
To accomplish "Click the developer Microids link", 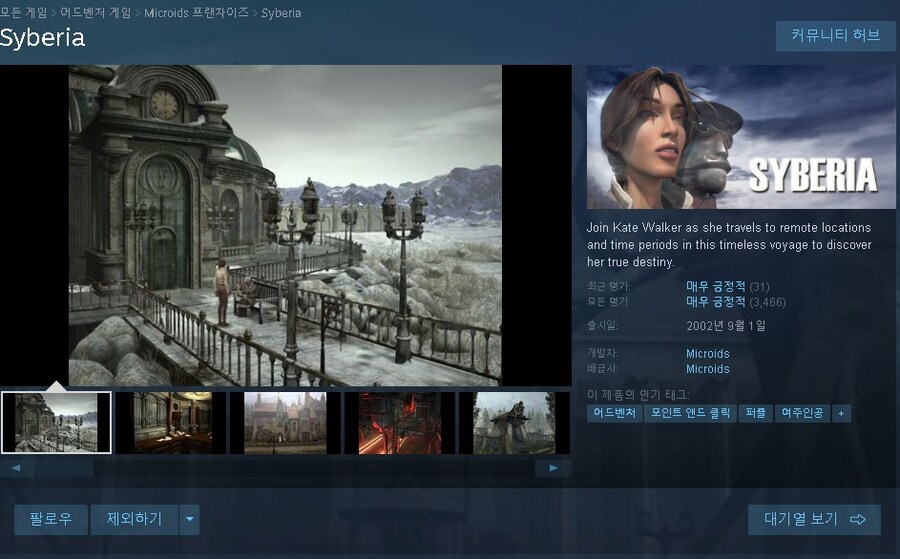I will coord(708,354).
